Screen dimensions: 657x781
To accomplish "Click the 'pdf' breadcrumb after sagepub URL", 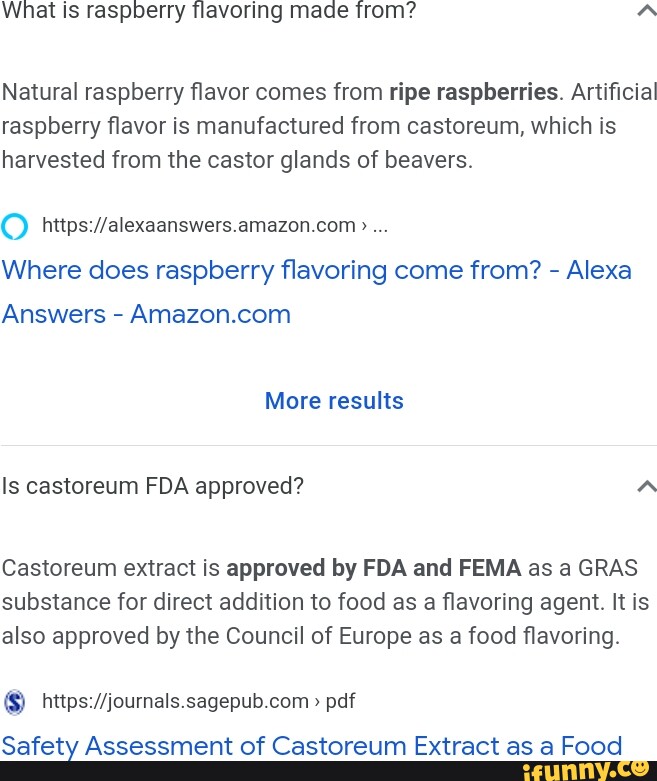I will coord(340,702).
